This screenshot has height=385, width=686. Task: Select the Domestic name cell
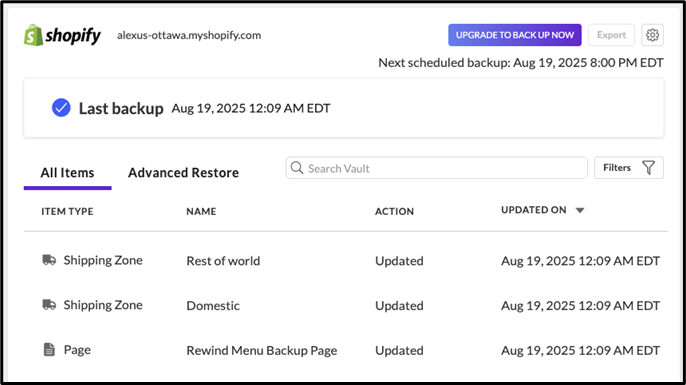click(x=213, y=305)
